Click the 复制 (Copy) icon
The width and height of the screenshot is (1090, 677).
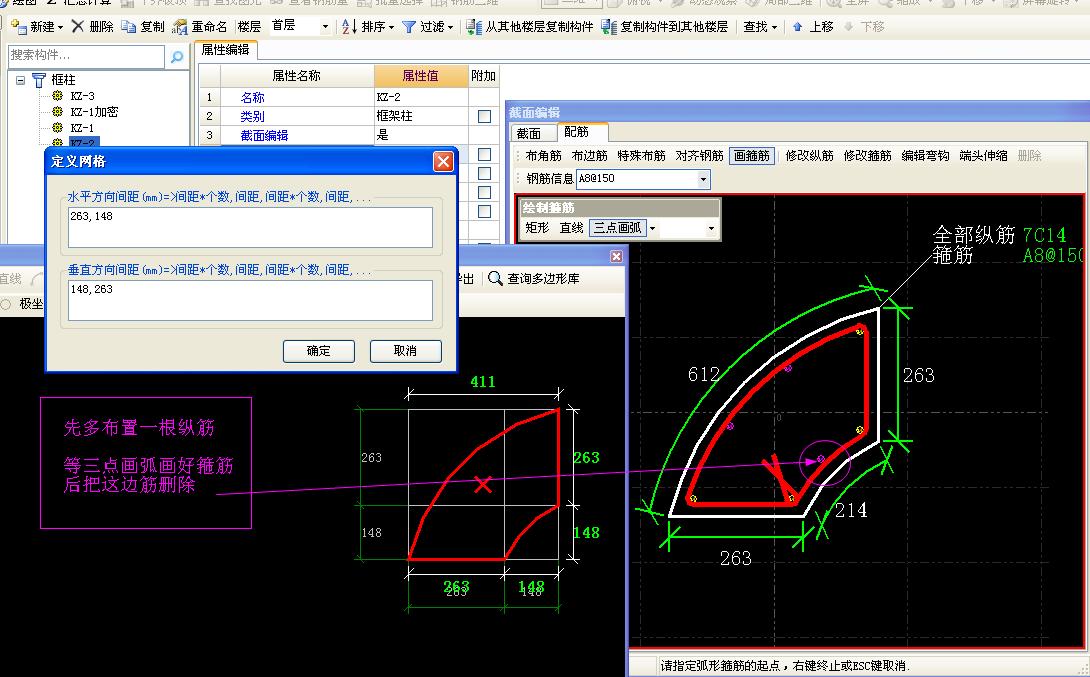(129, 26)
